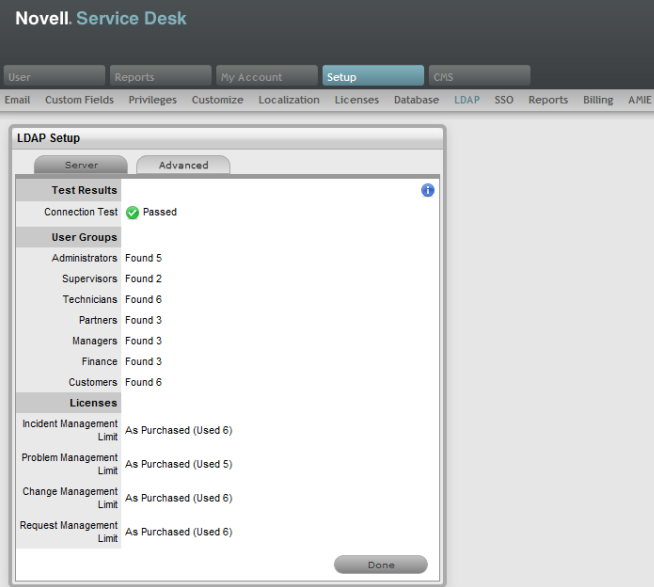Open the Email setup submenu
The width and height of the screenshot is (654, 587).
coord(17,100)
